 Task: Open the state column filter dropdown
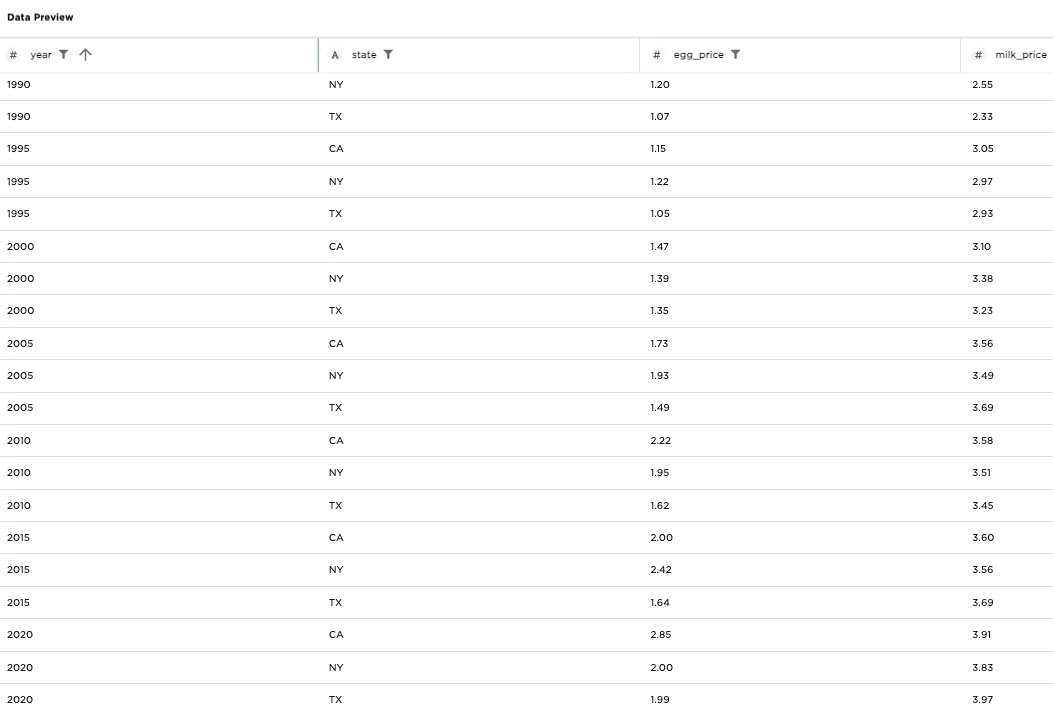(x=389, y=55)
